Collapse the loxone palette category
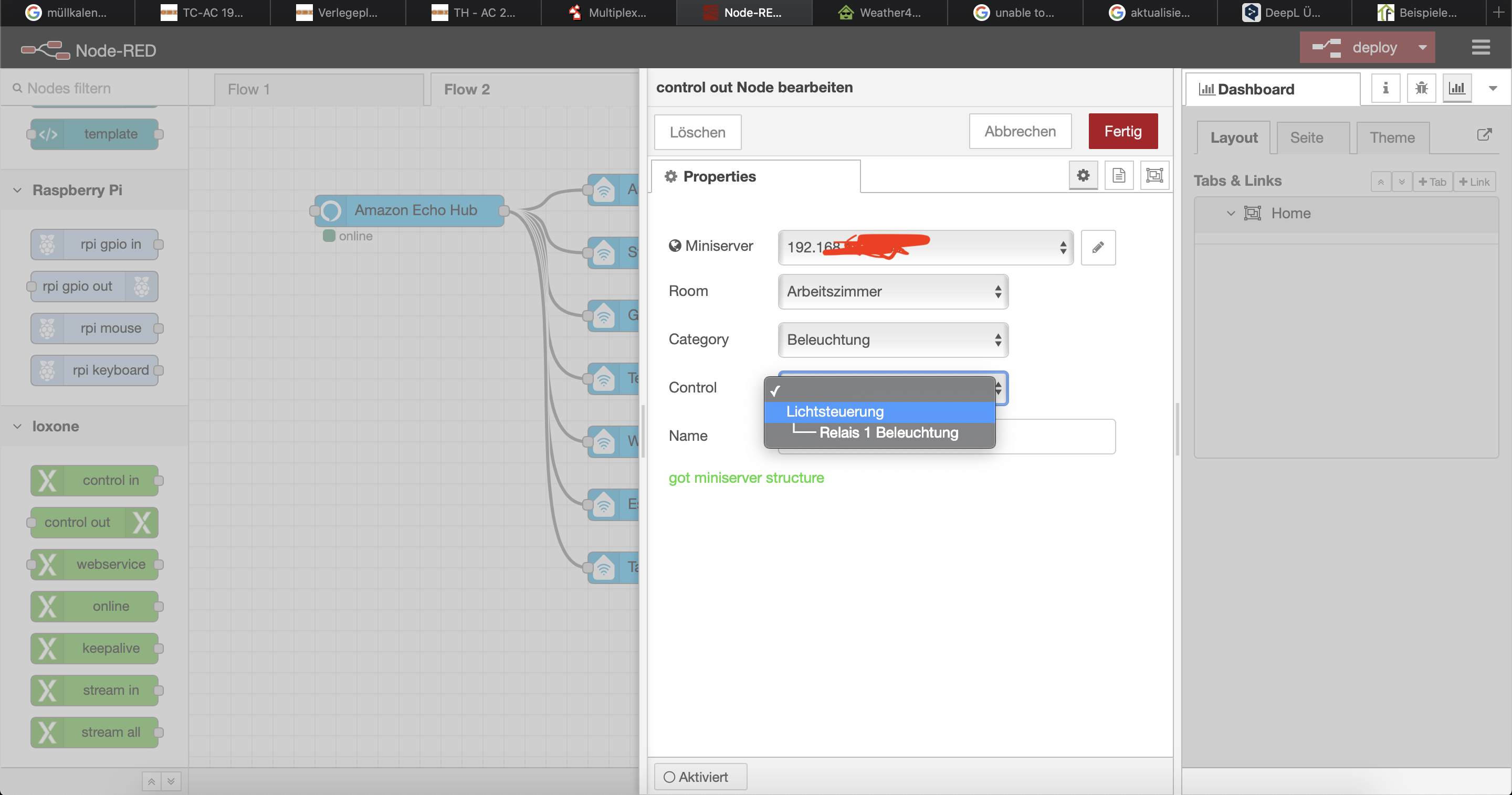The width and height of the screenshot is (1512, 795). [18, 427]
